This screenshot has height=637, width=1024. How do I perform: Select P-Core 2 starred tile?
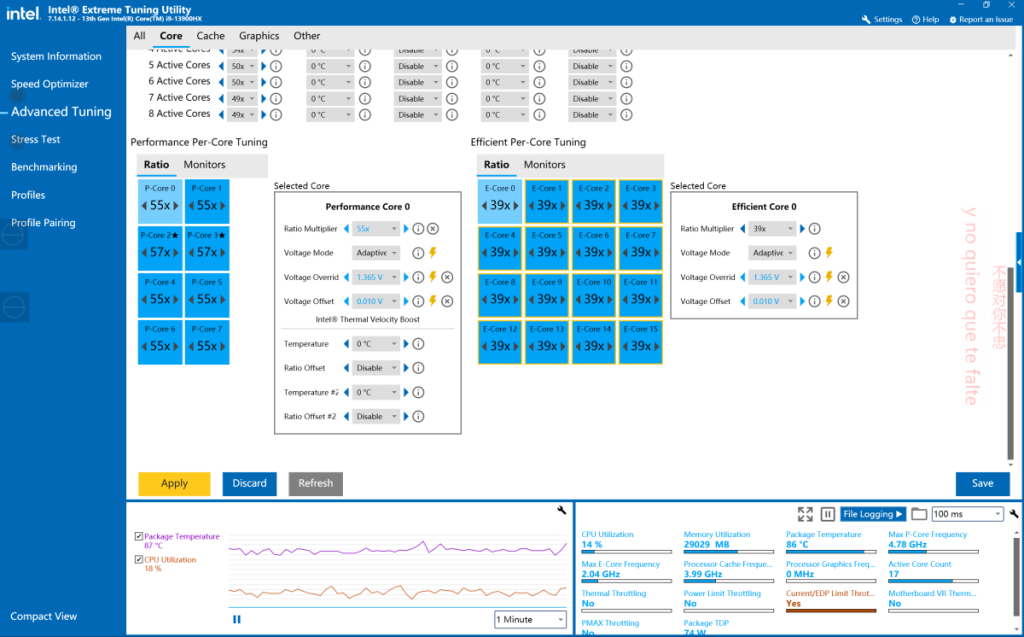pyautogui.click(x=160, y=248)
